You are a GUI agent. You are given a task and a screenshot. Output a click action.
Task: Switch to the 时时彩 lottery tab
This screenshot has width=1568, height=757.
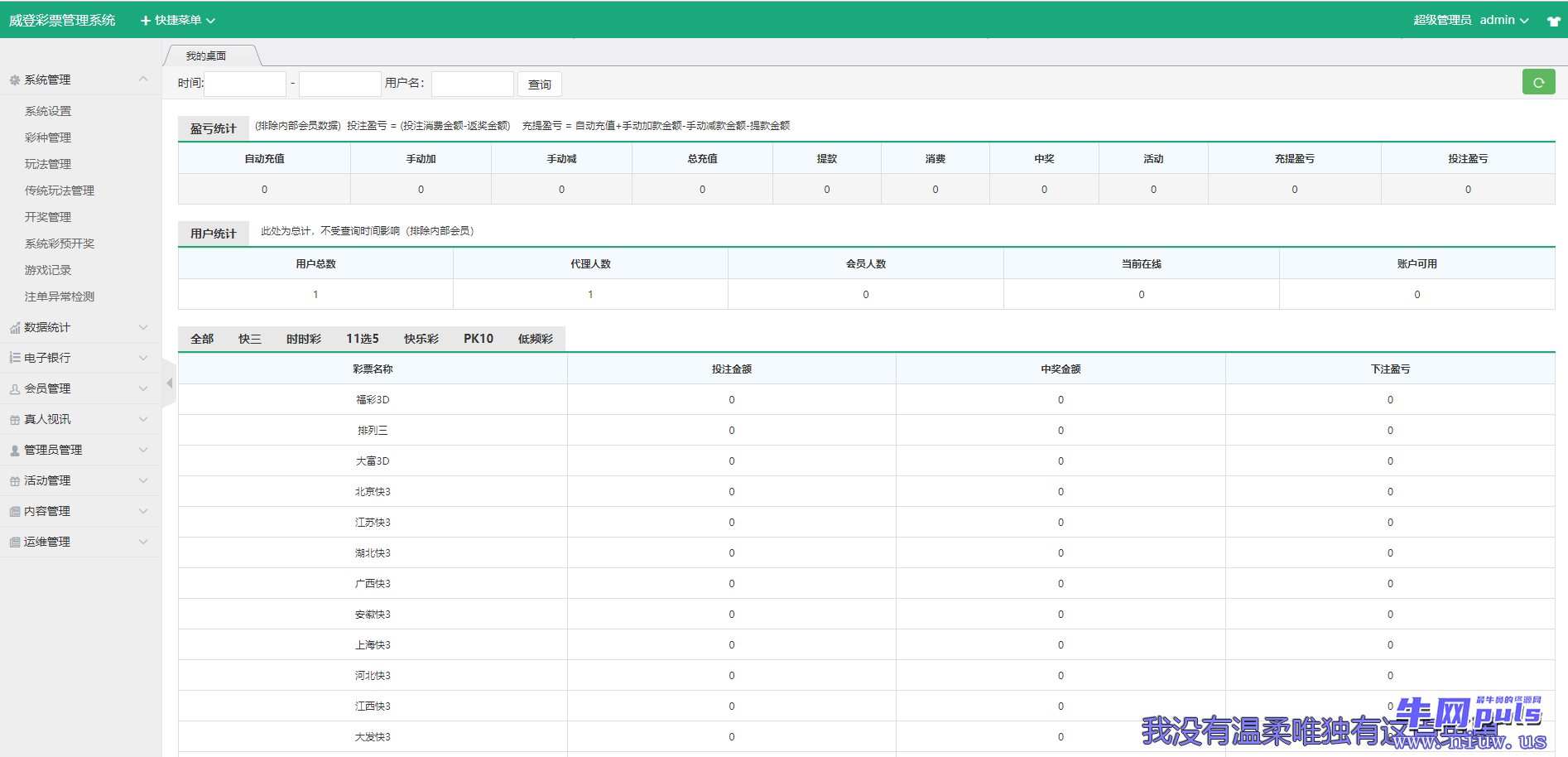click(x=304, y=339)
